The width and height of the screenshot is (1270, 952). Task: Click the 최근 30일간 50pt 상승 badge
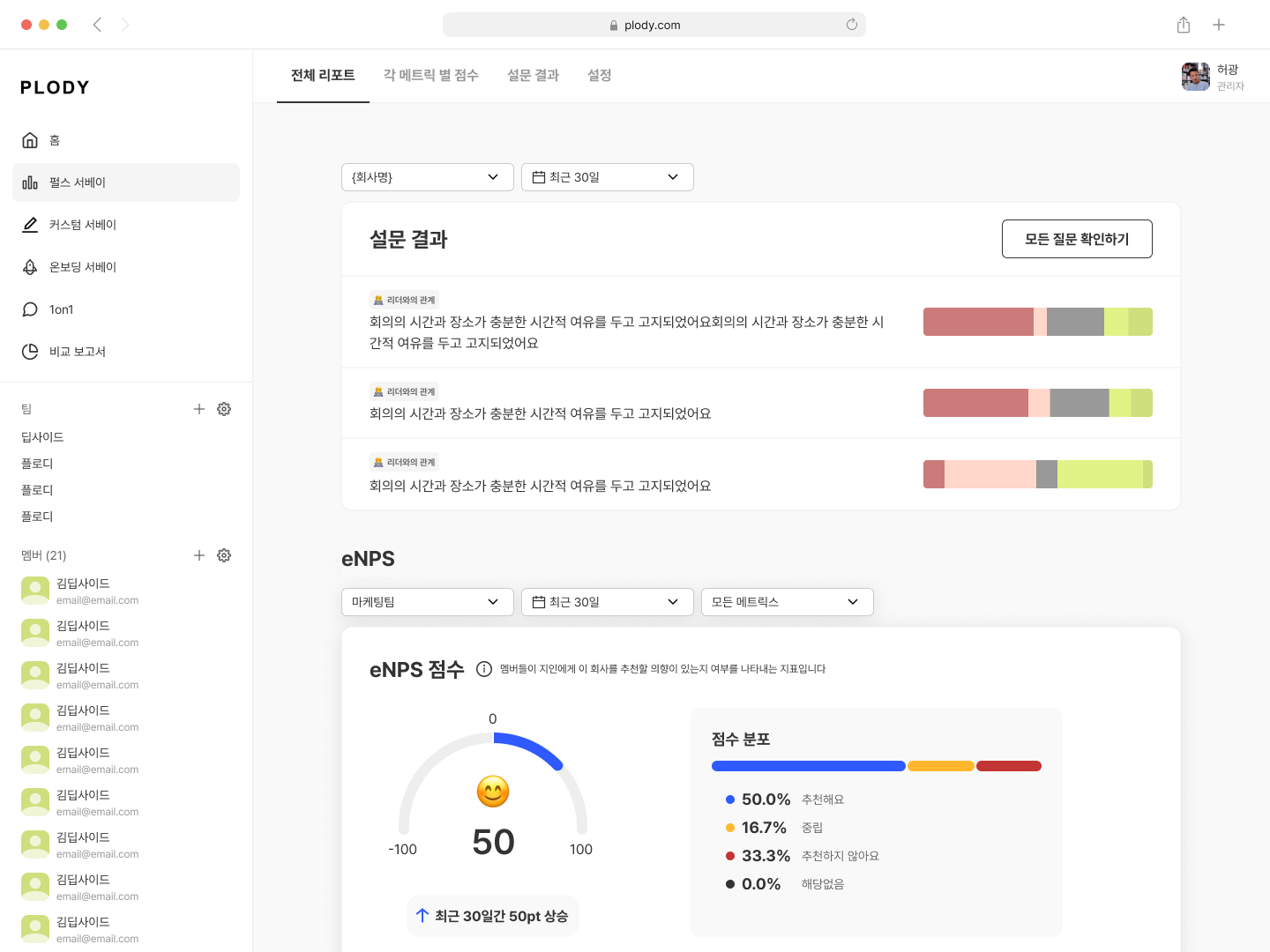click(493, 916)
